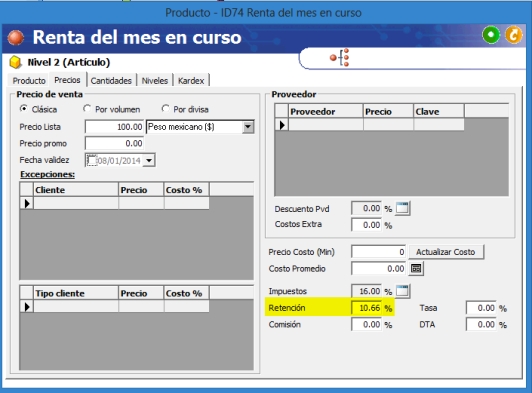
Task: Open the Descuento Pvd window icon
Action: [403, 208]
